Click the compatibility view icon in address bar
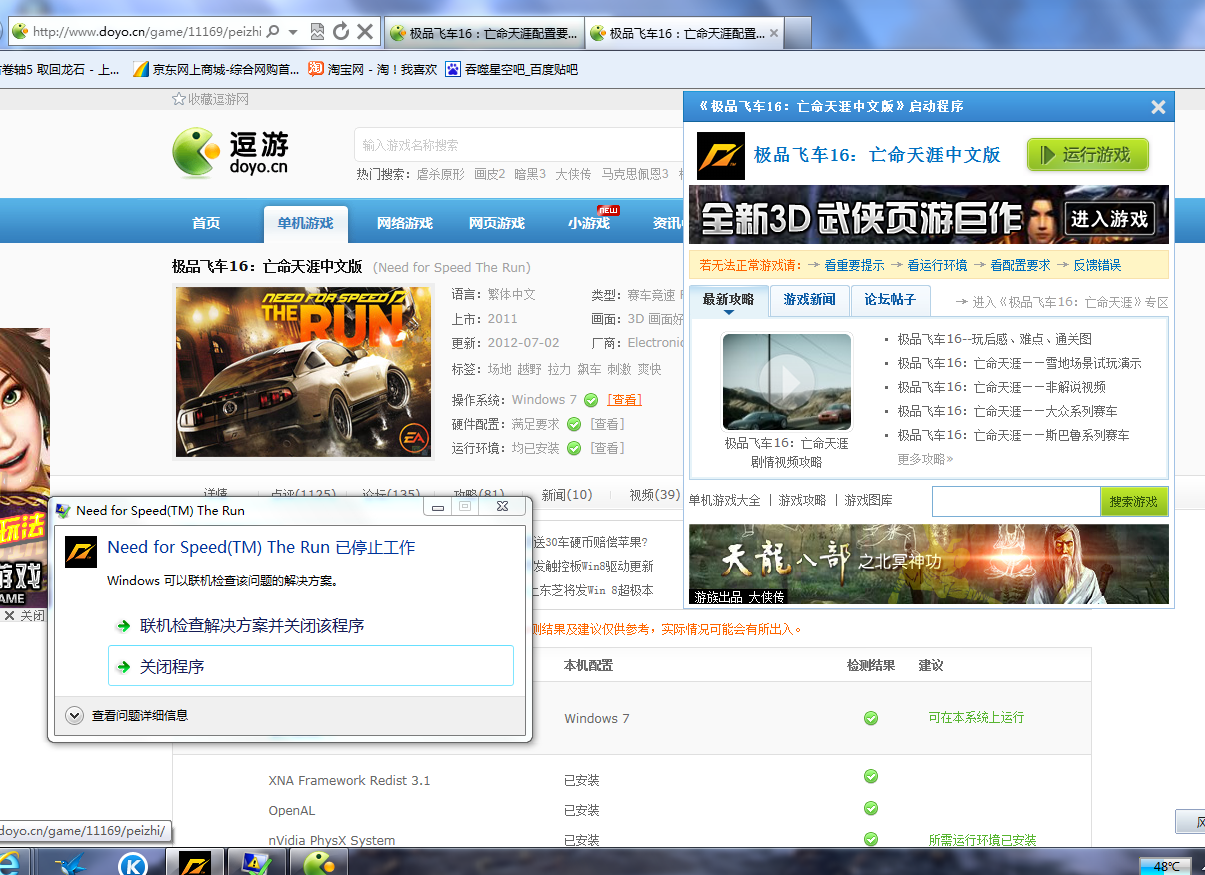This screenshot has height=875, width=1205. click(317, 32)
